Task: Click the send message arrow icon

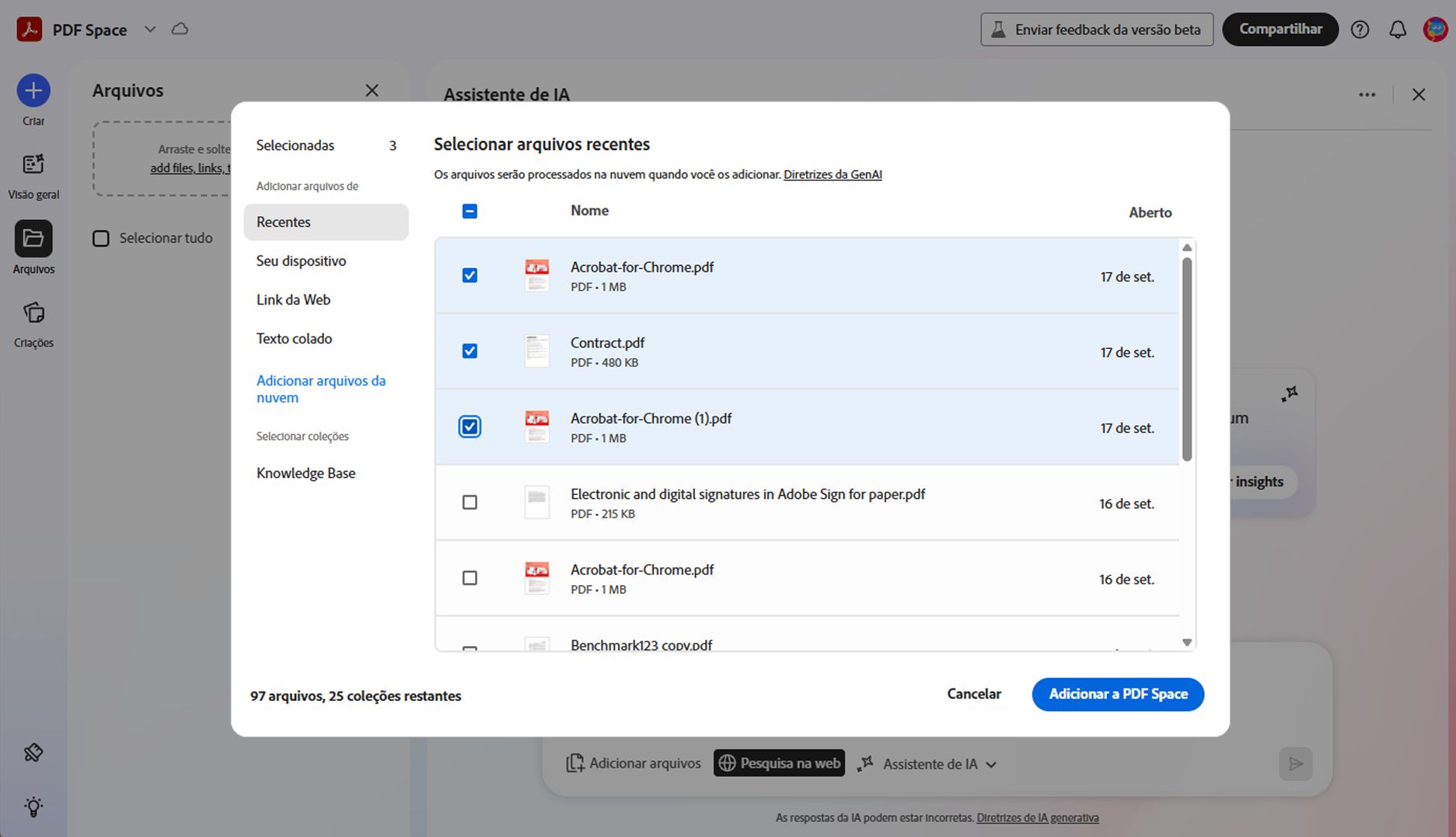Action: point(1295,764)
